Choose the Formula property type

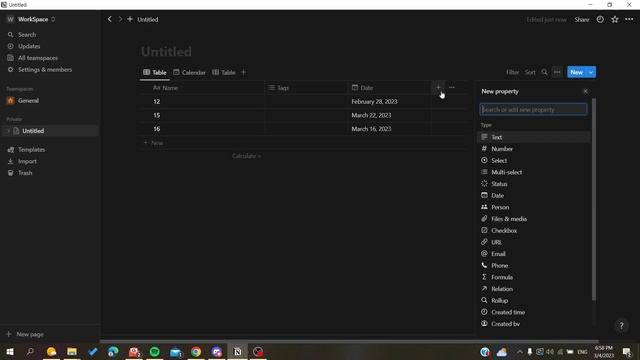click(534, 277)
